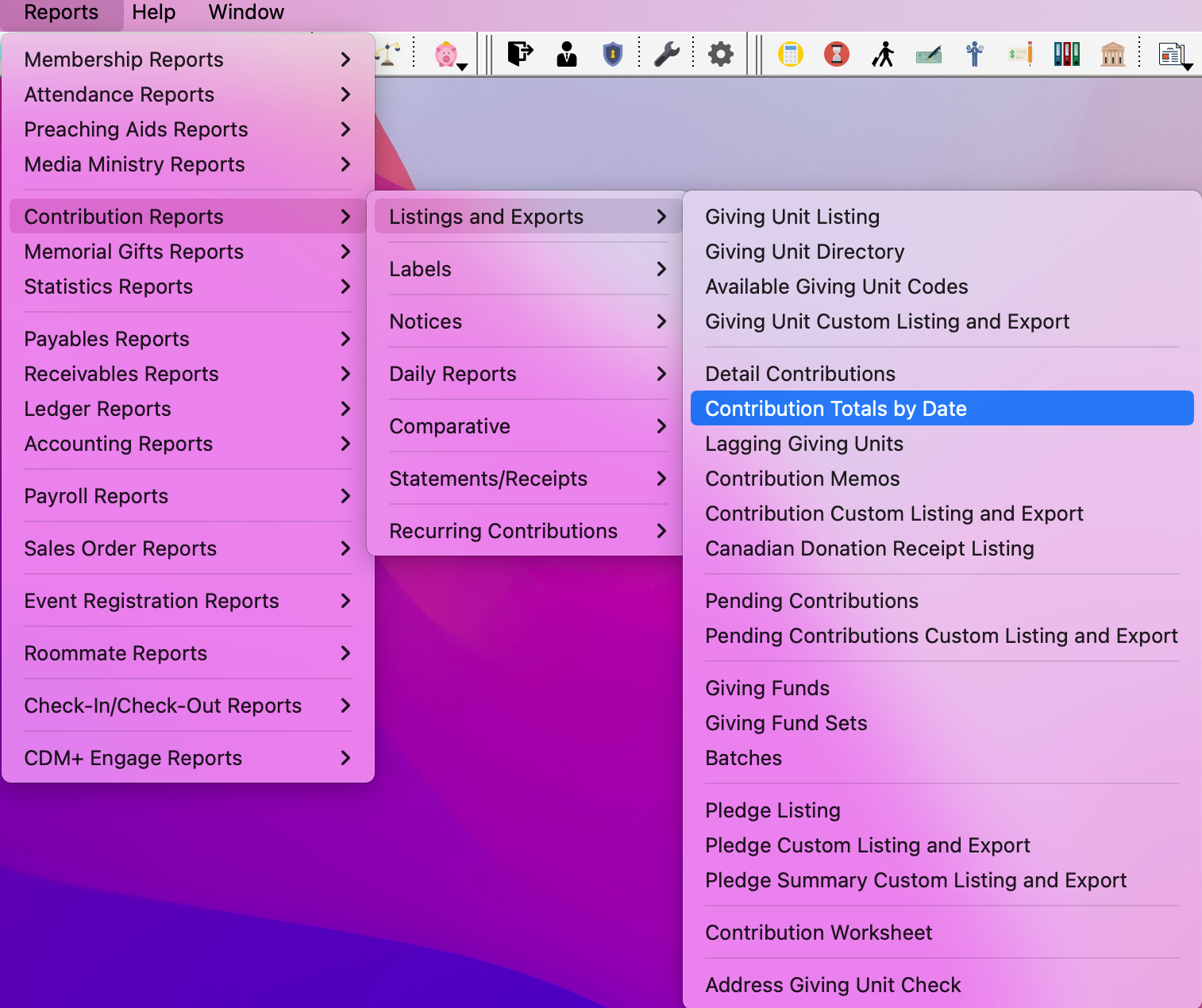Click the yellow calculator icon
This screenshot has width=1202, height=1008.
790,54
